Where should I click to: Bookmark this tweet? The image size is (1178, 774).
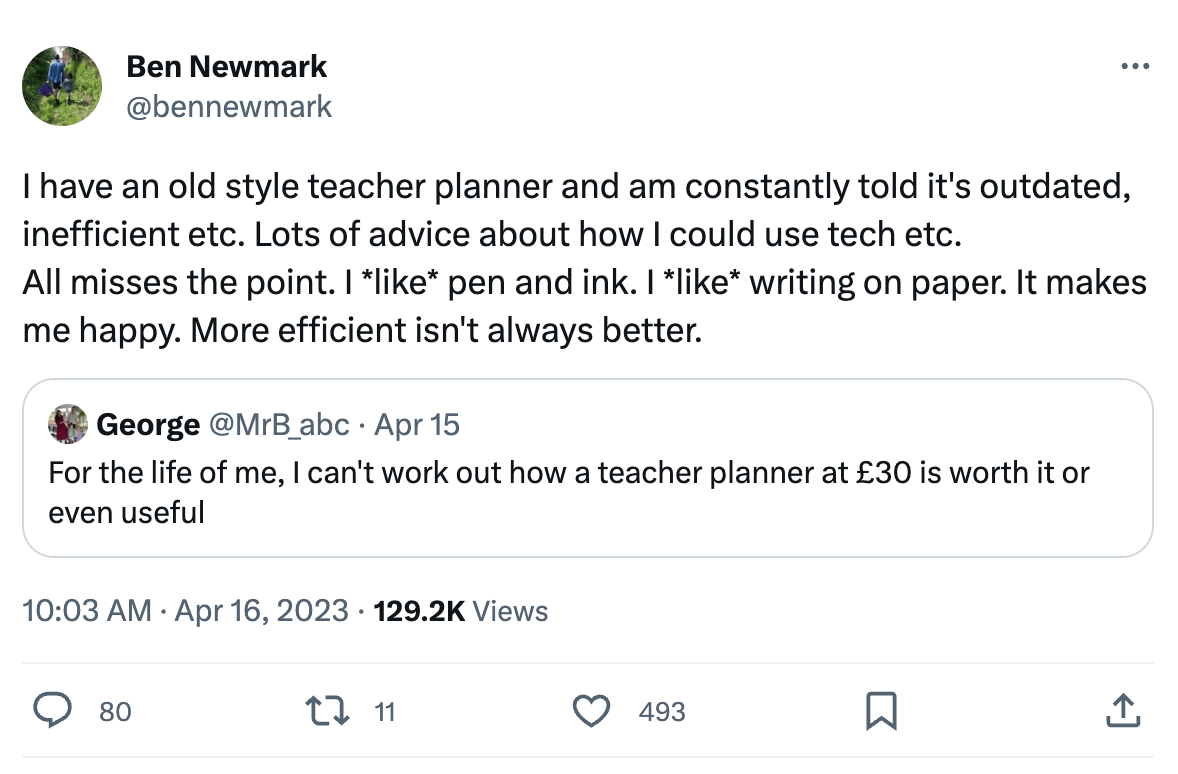880,711
